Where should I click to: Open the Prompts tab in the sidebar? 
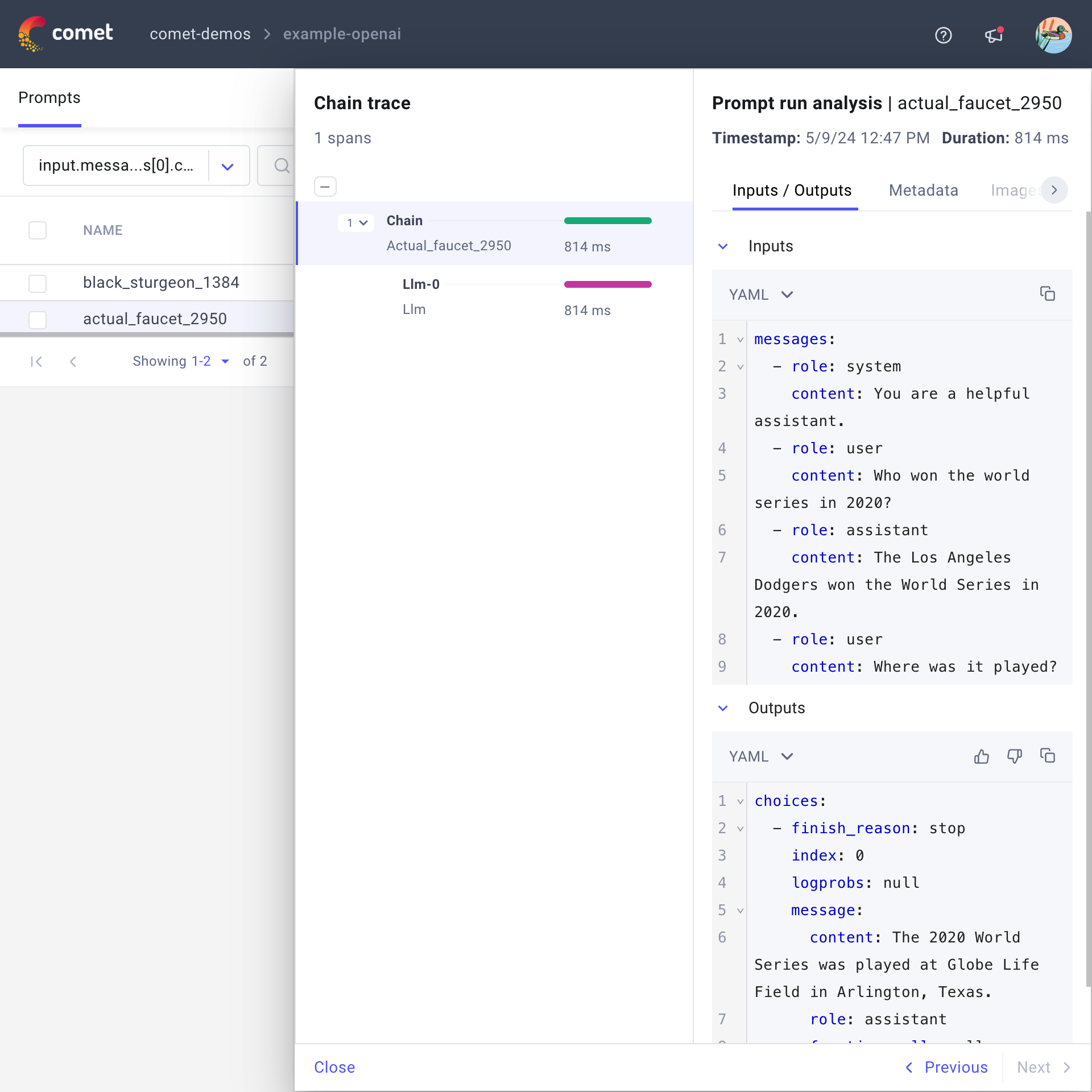point(49,98)
